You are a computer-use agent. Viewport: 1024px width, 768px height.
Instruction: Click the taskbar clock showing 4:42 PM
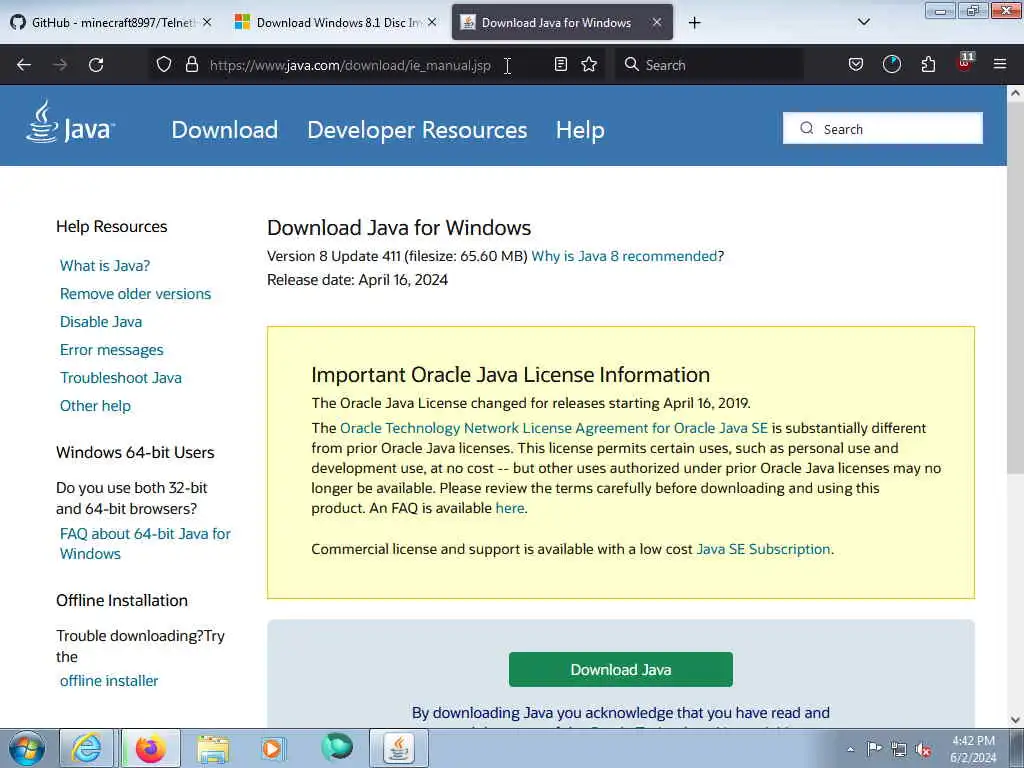click(x=973, y=749)
